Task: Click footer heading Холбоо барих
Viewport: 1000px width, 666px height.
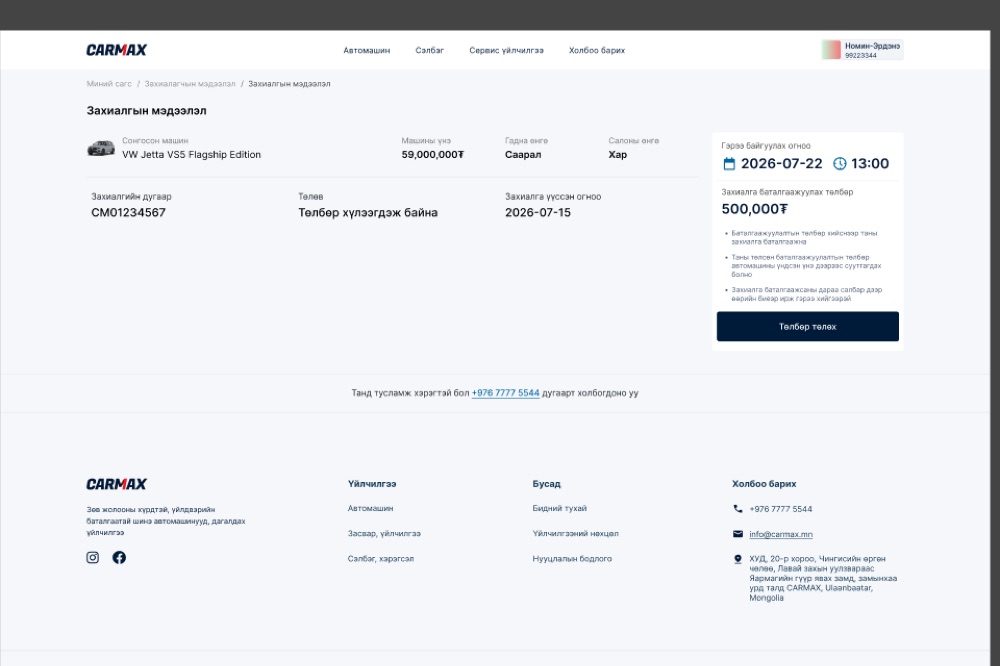Action: point(764,484)
